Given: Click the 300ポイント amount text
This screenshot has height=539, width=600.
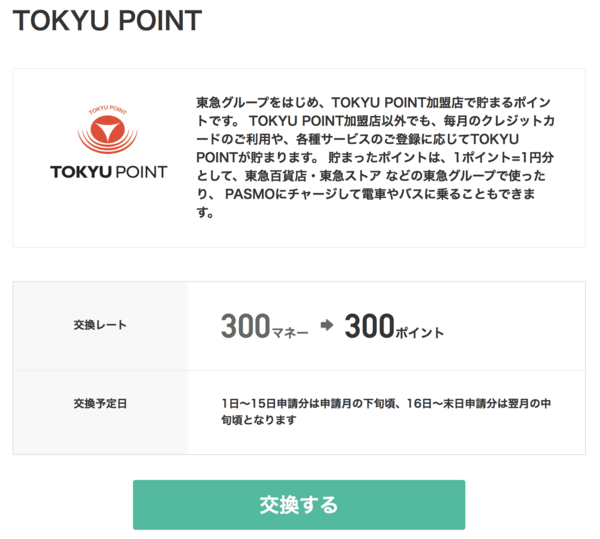Looking at the screenshot, I should click(x=394, y=326).
